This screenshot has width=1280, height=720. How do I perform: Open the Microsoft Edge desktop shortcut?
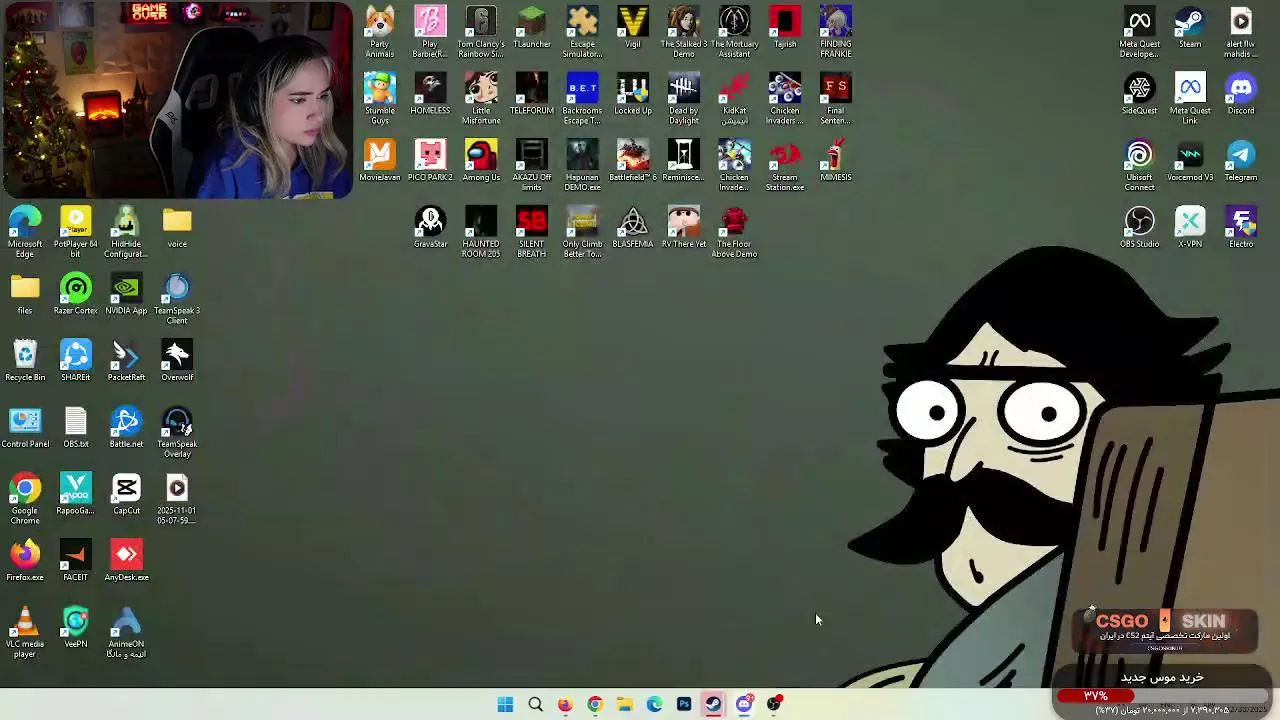click(x=25, y=232)
